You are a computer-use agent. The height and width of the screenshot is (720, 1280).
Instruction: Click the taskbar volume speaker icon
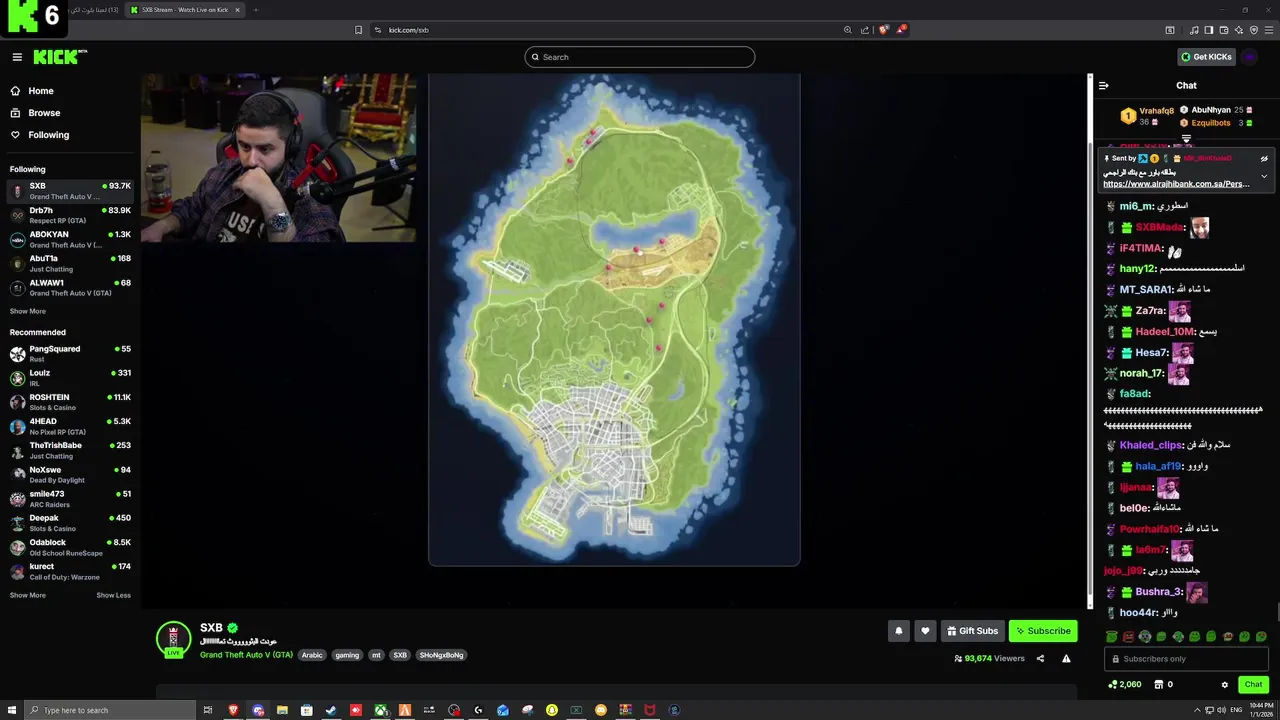pyautogui.click(x=1221, y=710)
